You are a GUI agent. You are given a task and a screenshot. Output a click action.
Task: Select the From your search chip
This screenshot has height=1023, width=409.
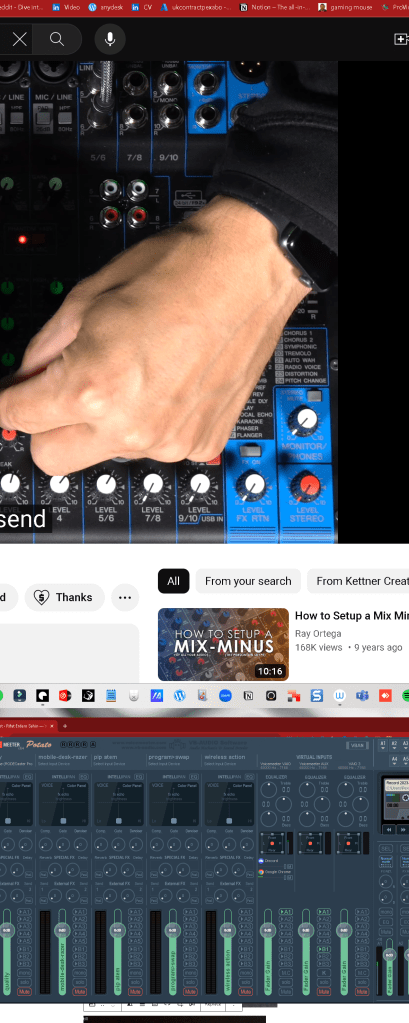click(x=248, y=581)
